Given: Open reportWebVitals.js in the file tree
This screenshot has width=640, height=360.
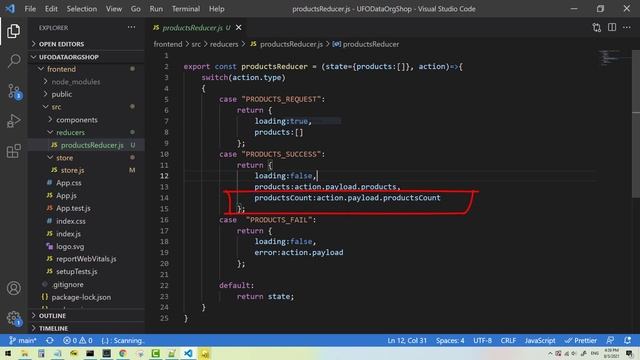Looking at the screenshot, I should (86, 259).
